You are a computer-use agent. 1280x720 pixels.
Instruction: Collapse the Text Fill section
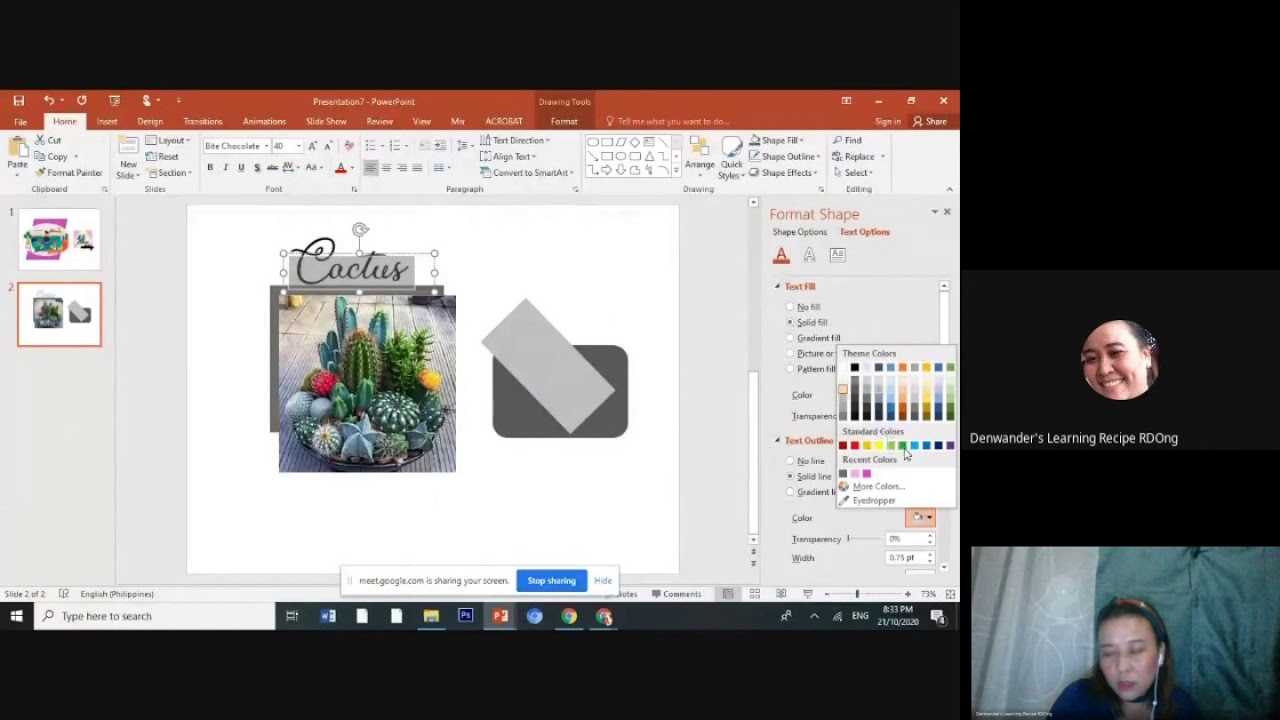point(777,287)
